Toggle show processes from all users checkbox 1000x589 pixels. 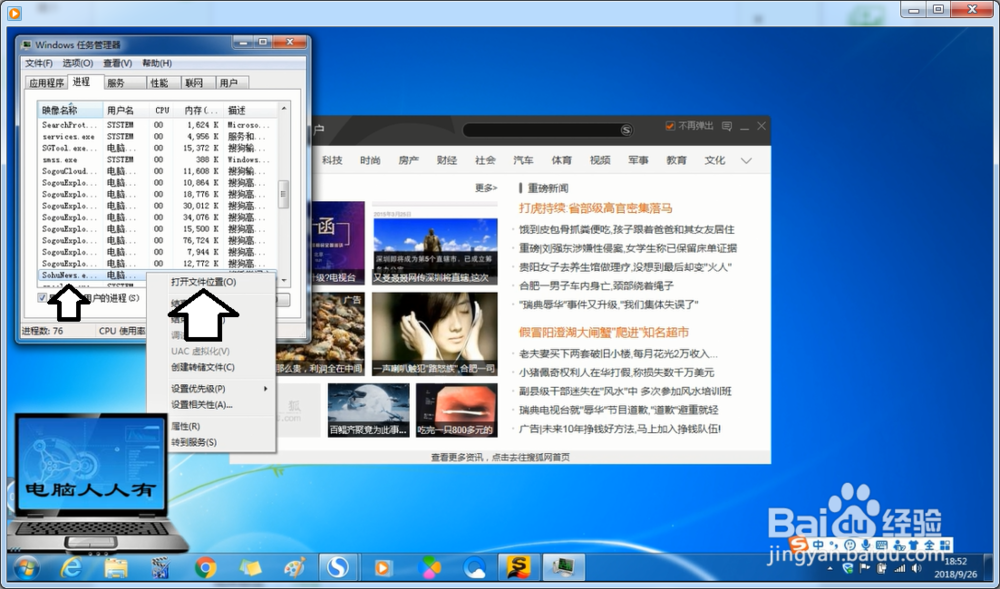[x=42, y=298]
